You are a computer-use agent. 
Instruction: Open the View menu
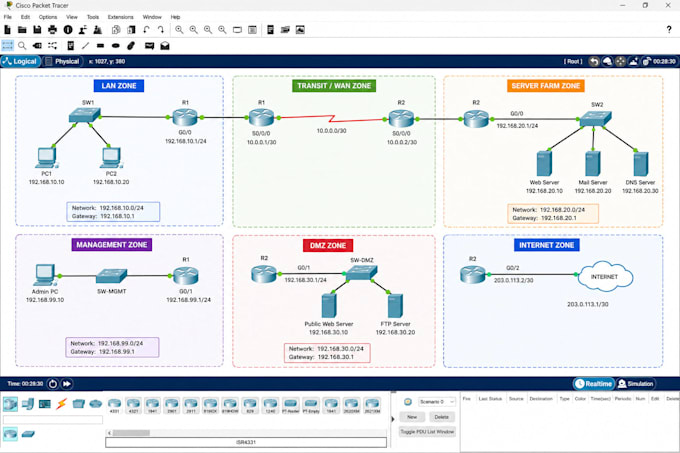click(72, 17)
